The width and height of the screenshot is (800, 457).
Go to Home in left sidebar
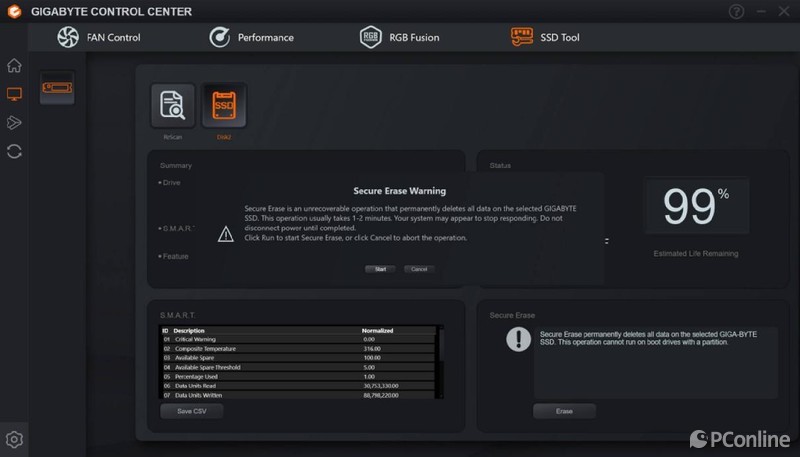[14, 65]
